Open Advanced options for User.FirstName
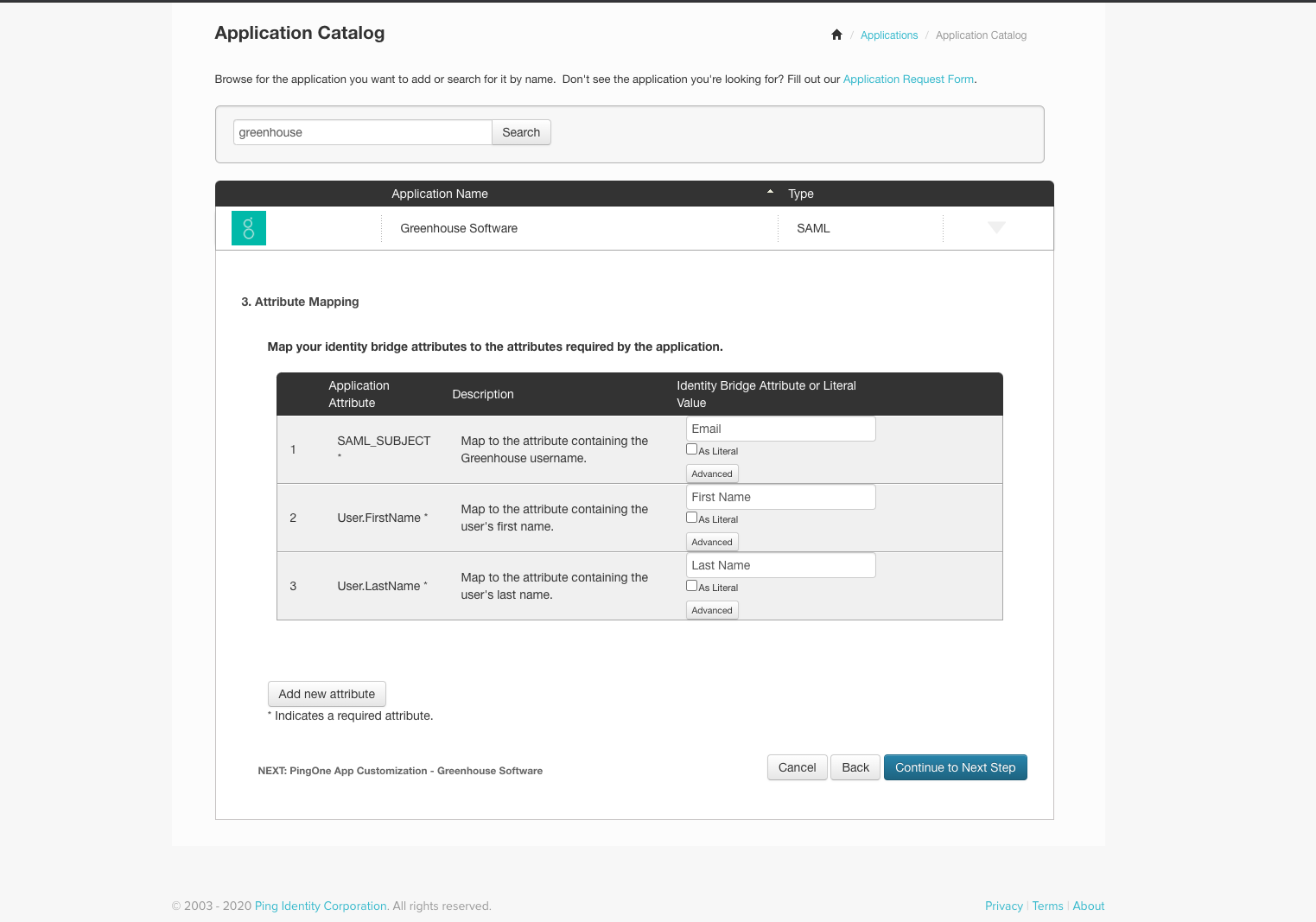 [x=712, y=542]
